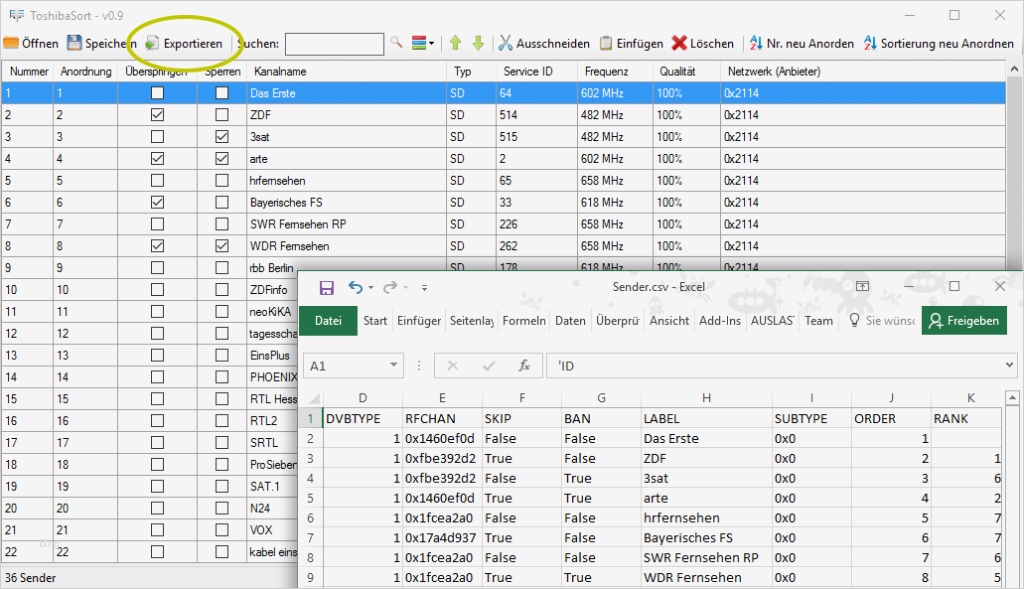Viewport: 1024px width, 589px height.
Task: Open the search view options dropdown
Action: pos(424,44)
